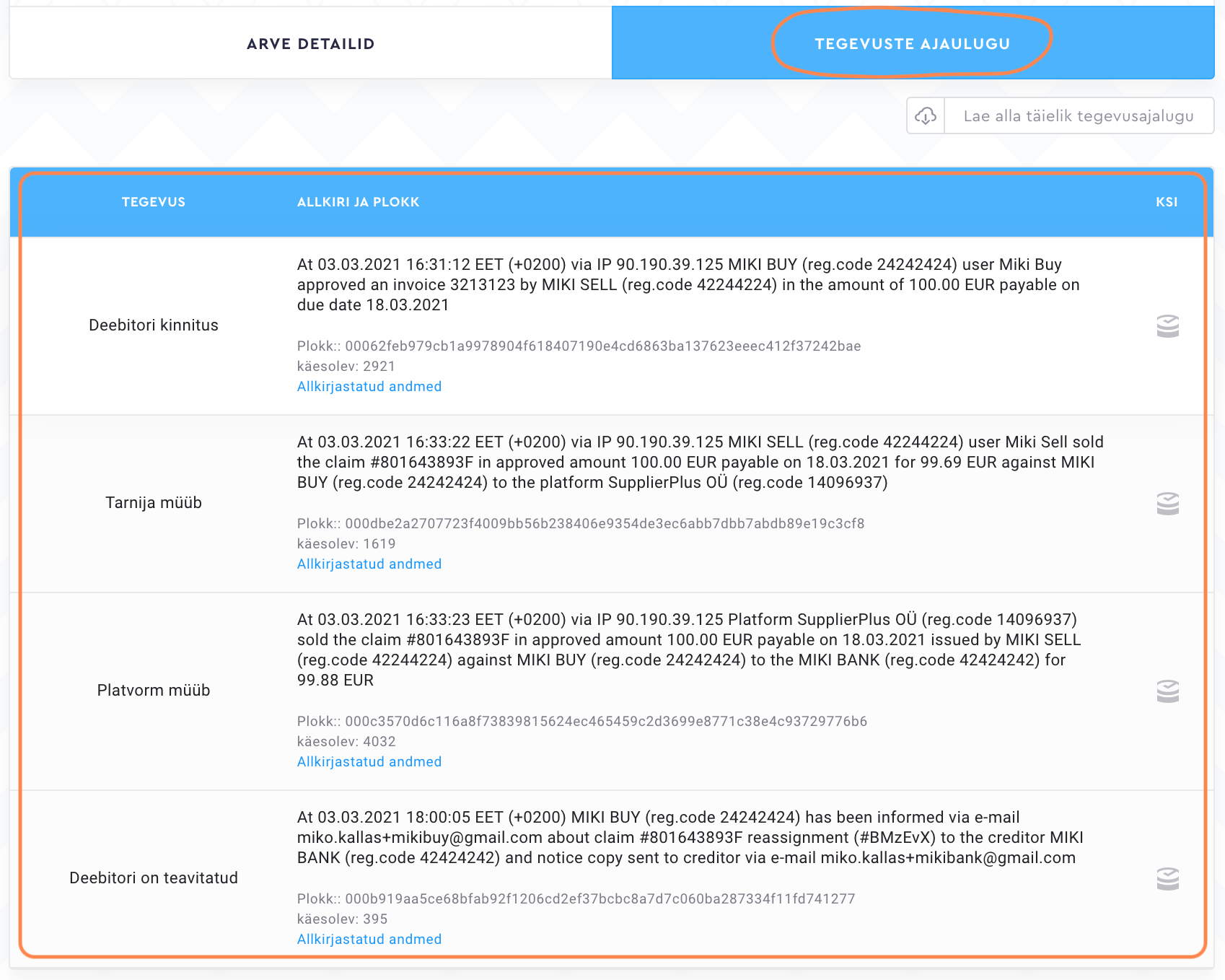This screenshot has width=1225, height=980.
Task: Click the KSI icon for Deebitori on teavitatud
Action: tap(1167, 879)
